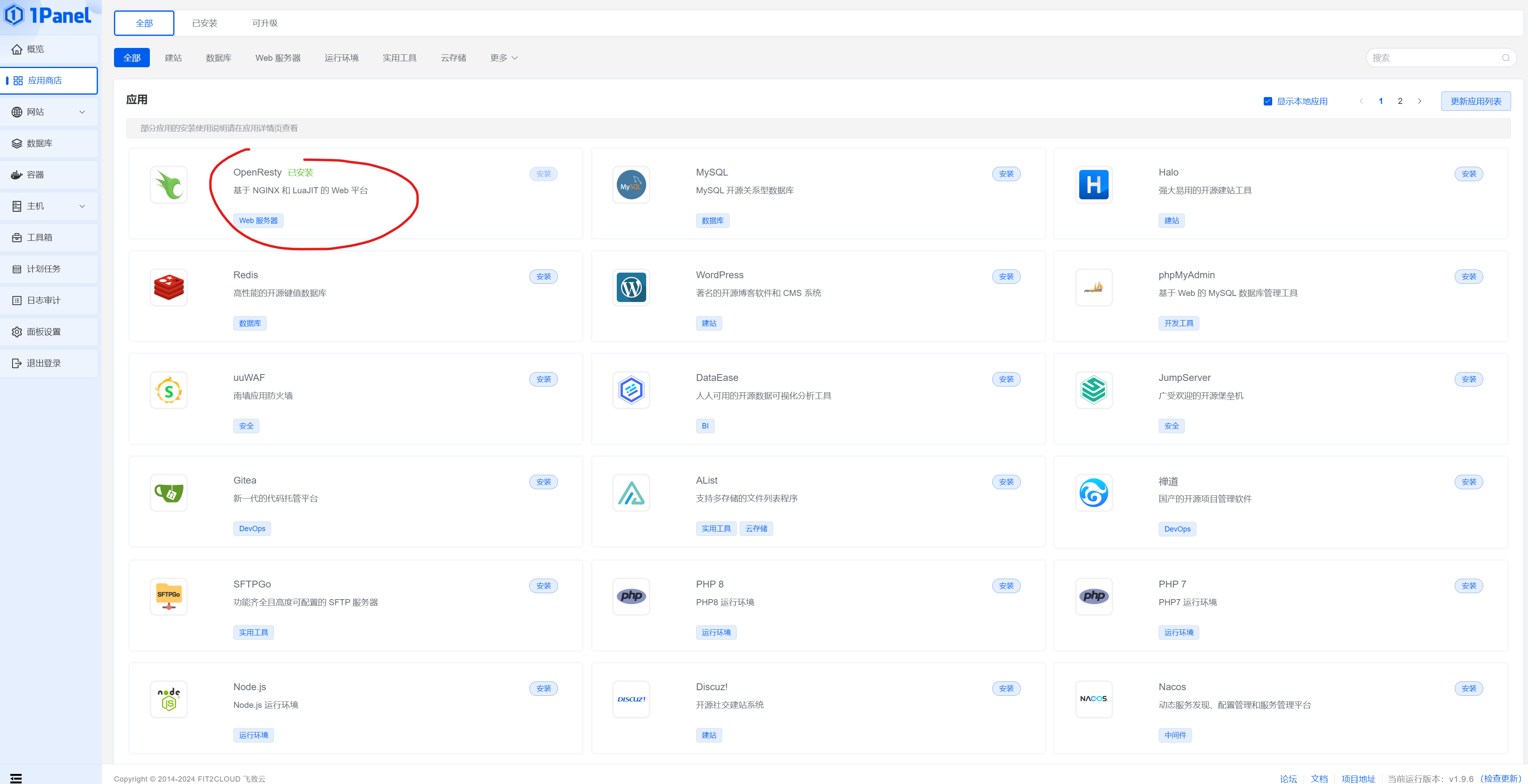This screenshot has width=1528, height=784.
Task: Click the 1Panel logo
Action: 48,15
